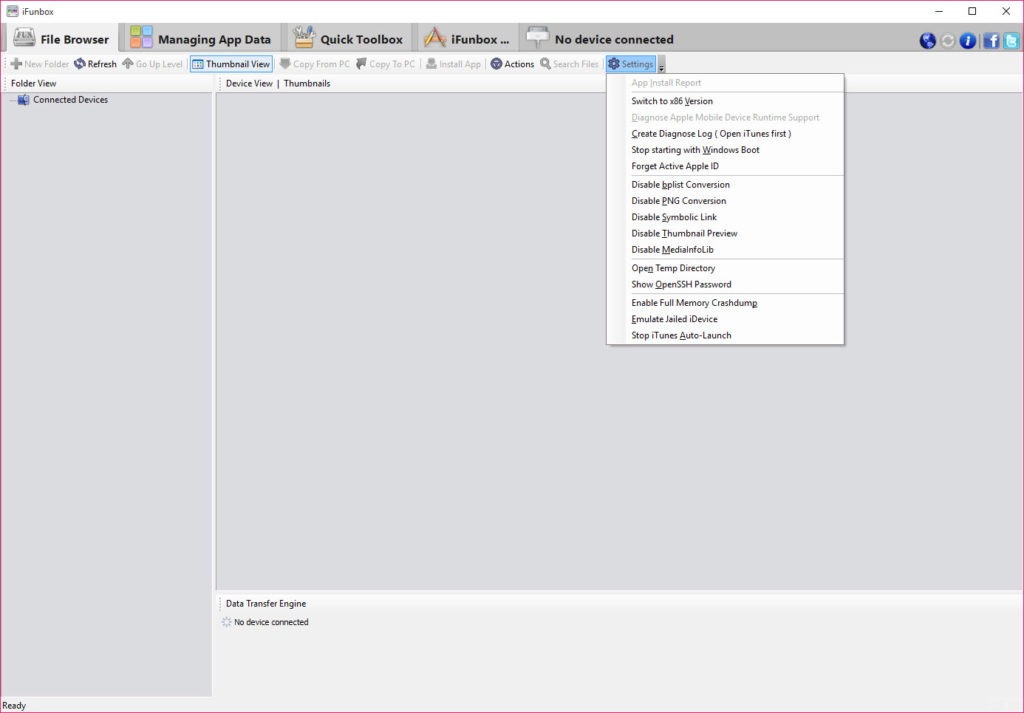Click the Settings gear button
This screenshot has height=713, width=1024.
631,64
